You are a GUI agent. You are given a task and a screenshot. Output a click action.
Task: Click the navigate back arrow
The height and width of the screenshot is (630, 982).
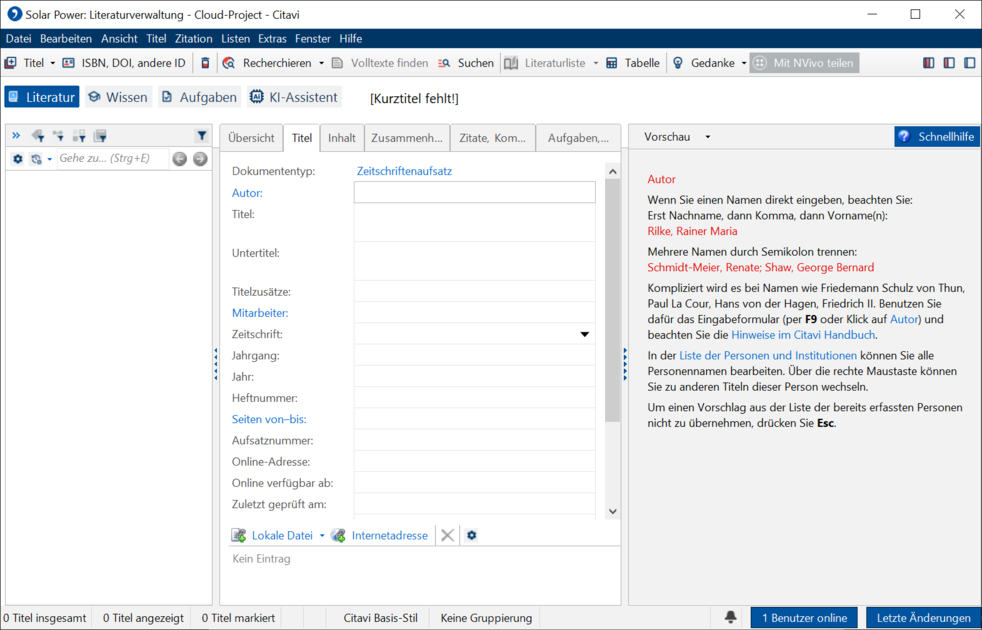(180, 159)
